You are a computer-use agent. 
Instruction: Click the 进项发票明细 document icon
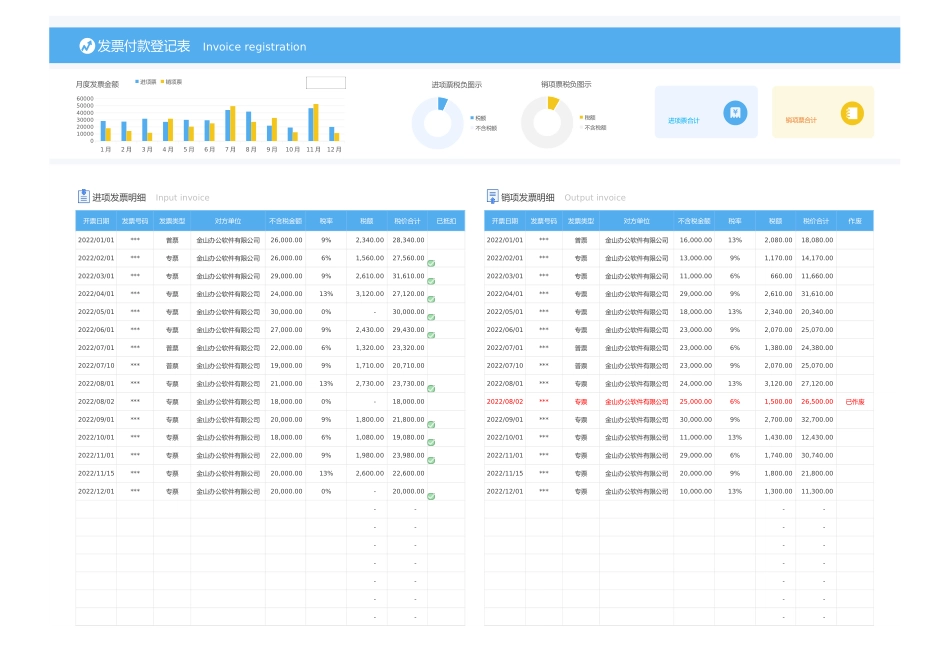pos(86,196)
